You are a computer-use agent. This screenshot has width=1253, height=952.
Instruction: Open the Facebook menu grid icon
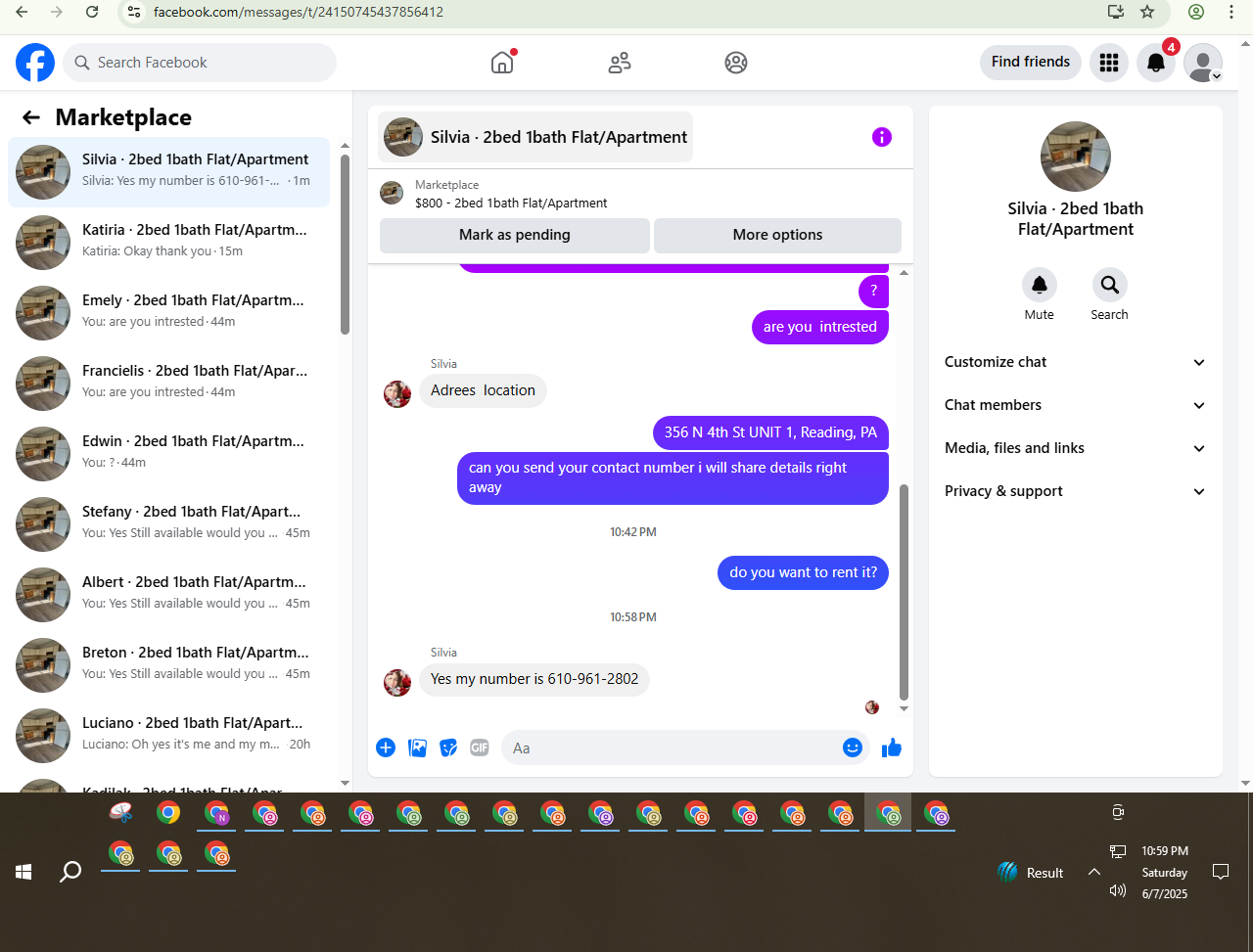pyautogui.click(x=1109, y=63)
